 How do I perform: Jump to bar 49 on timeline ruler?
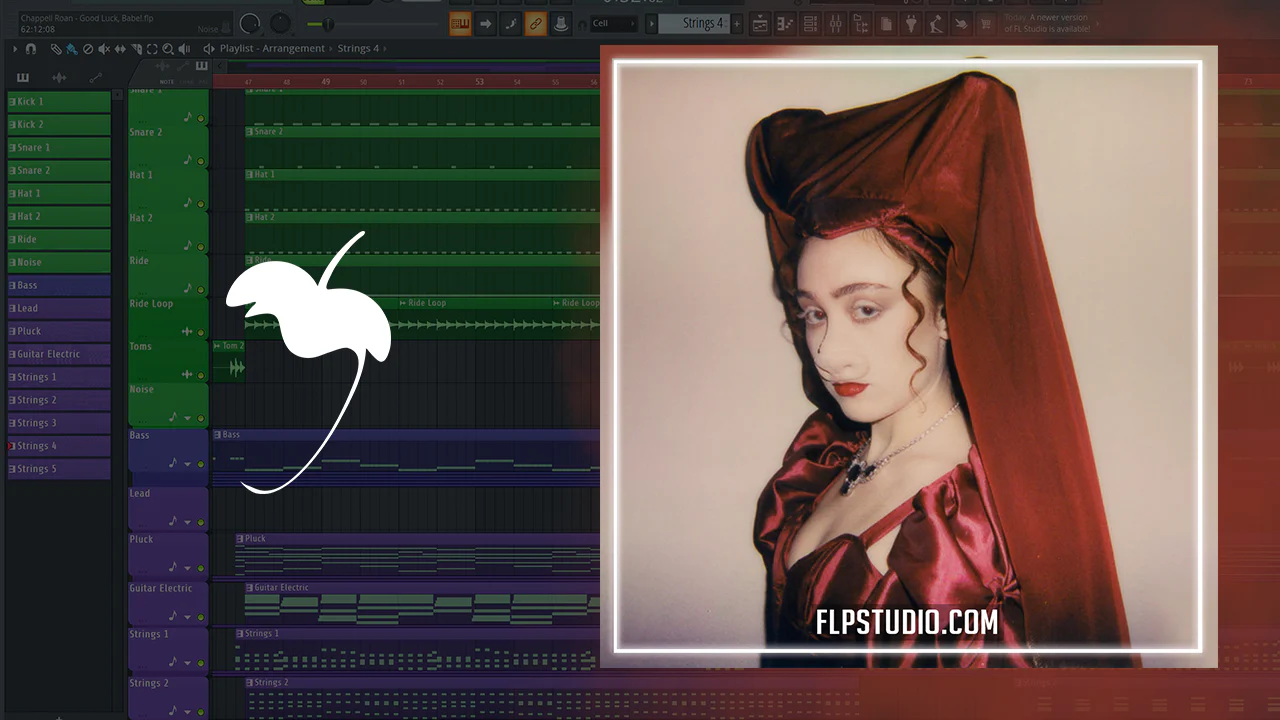325,82
